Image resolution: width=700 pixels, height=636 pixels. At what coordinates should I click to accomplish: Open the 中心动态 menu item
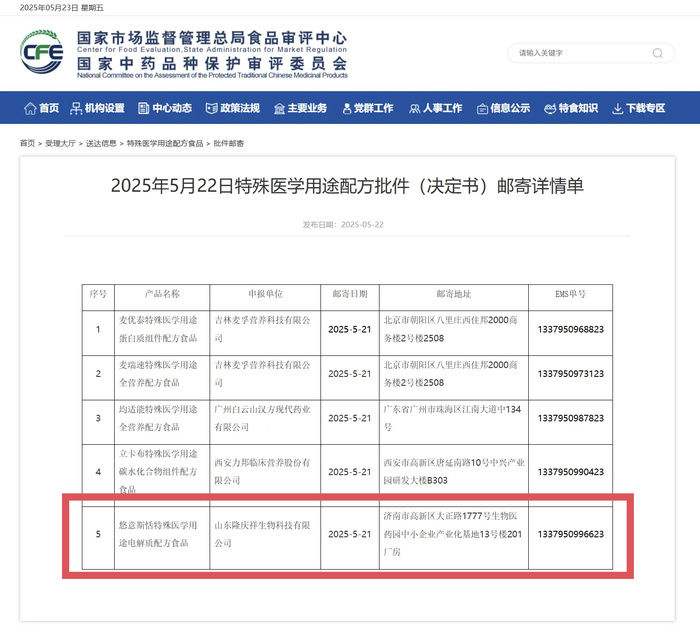point(172,108)
